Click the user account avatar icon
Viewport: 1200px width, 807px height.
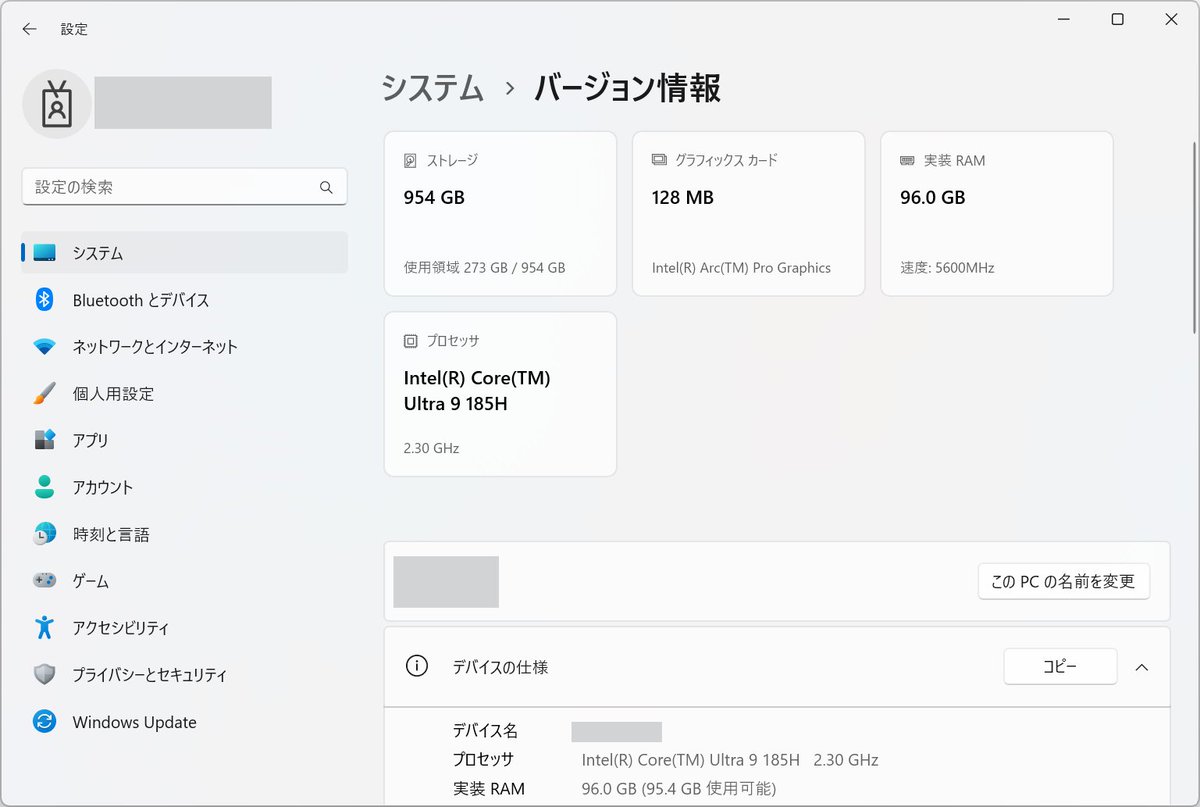pyautogui.click(x=57, y=103)
